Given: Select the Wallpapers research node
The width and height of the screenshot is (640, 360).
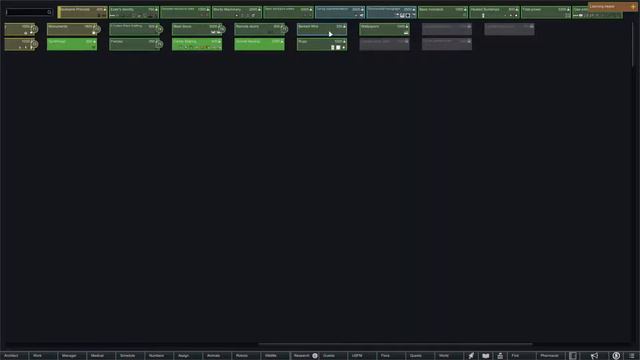Looking at the screenshot, I should [384, 29].
